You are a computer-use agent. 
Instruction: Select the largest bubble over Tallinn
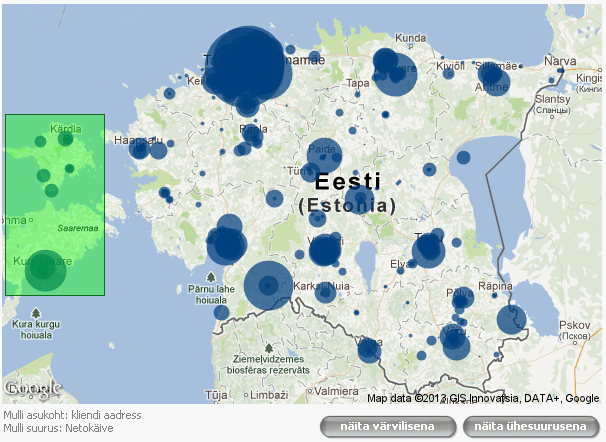coord(245,66)
